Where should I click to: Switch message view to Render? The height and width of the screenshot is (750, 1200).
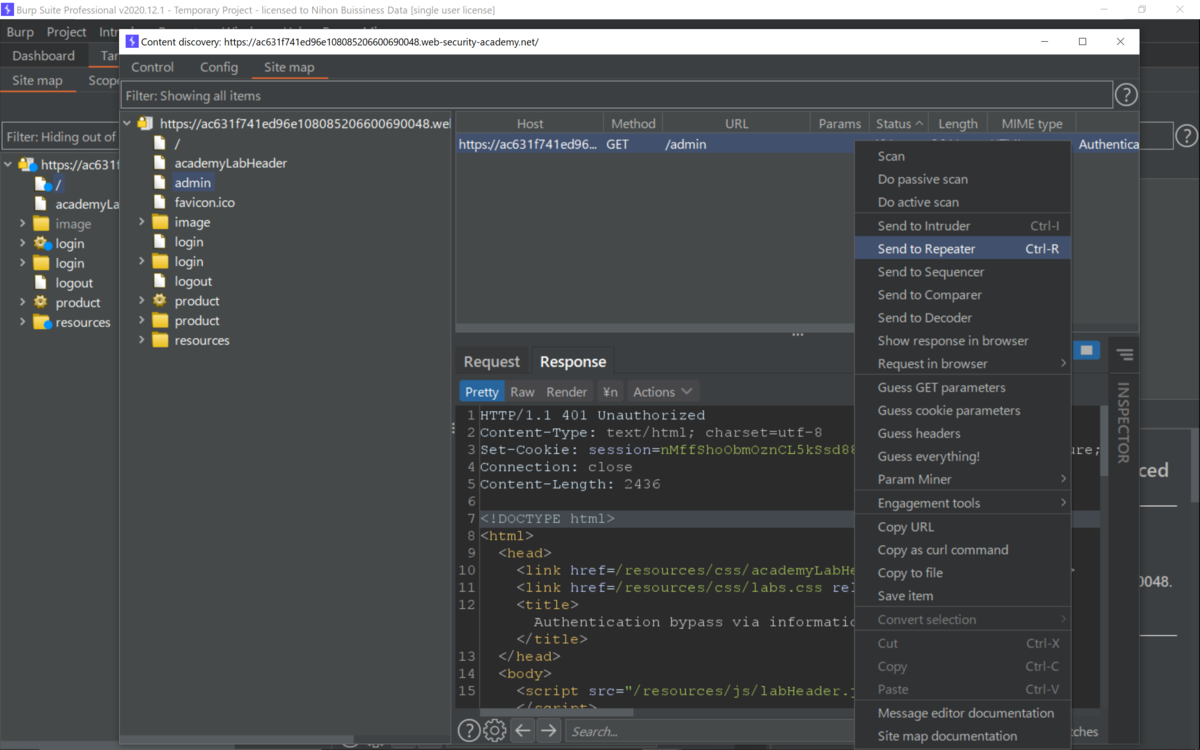coord(567,392)
